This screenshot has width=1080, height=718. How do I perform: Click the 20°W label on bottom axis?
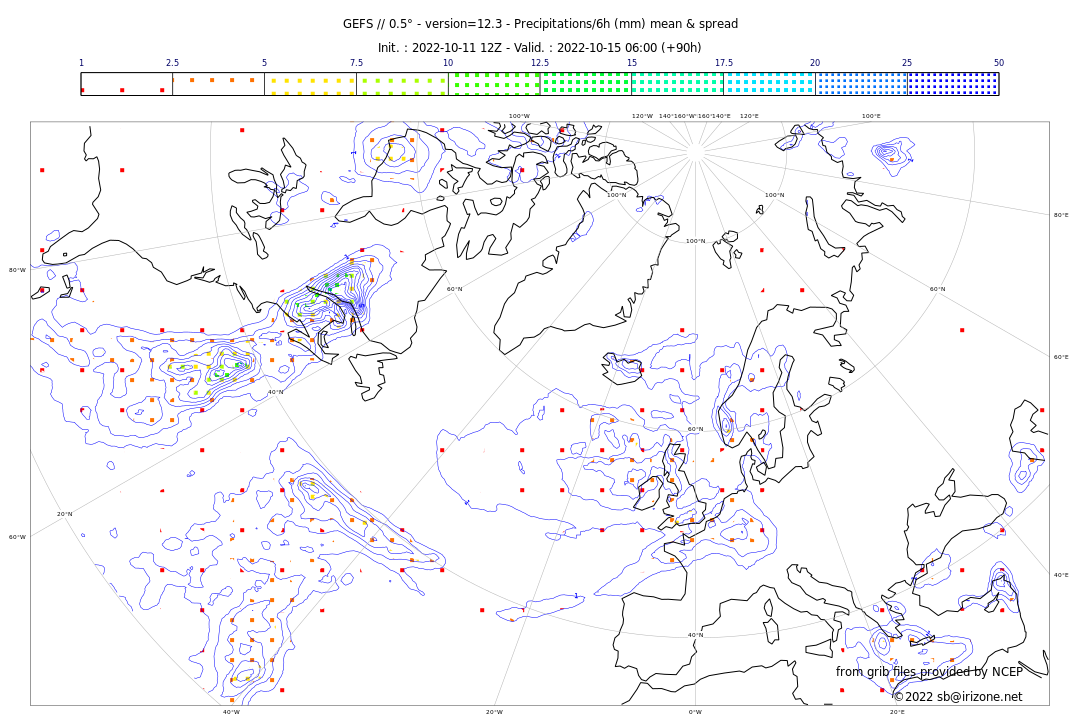pyautogui.click(x=495, y=712)
